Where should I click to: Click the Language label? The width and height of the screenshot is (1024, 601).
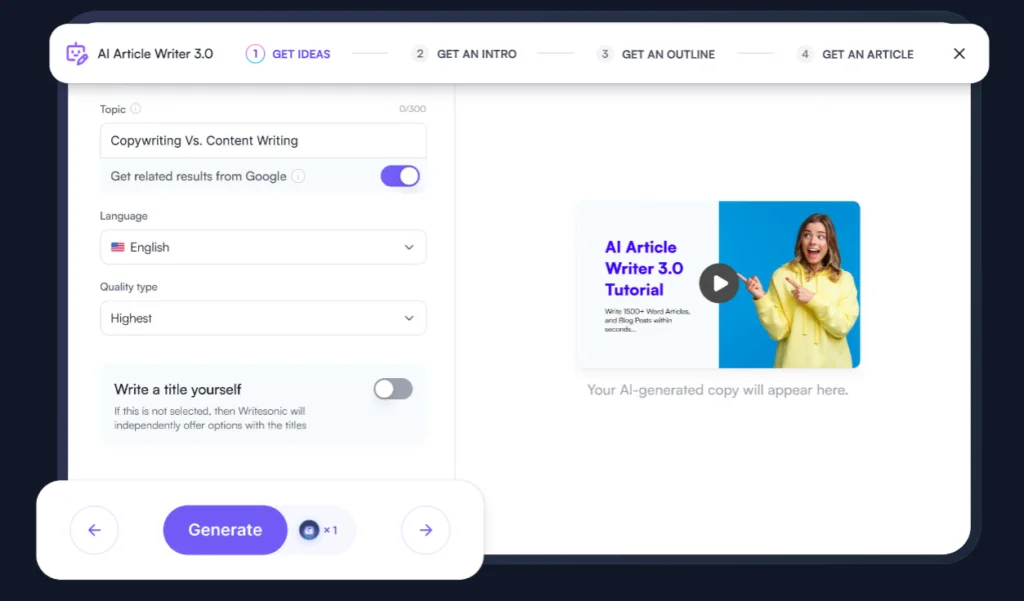[x=124, y=216]
